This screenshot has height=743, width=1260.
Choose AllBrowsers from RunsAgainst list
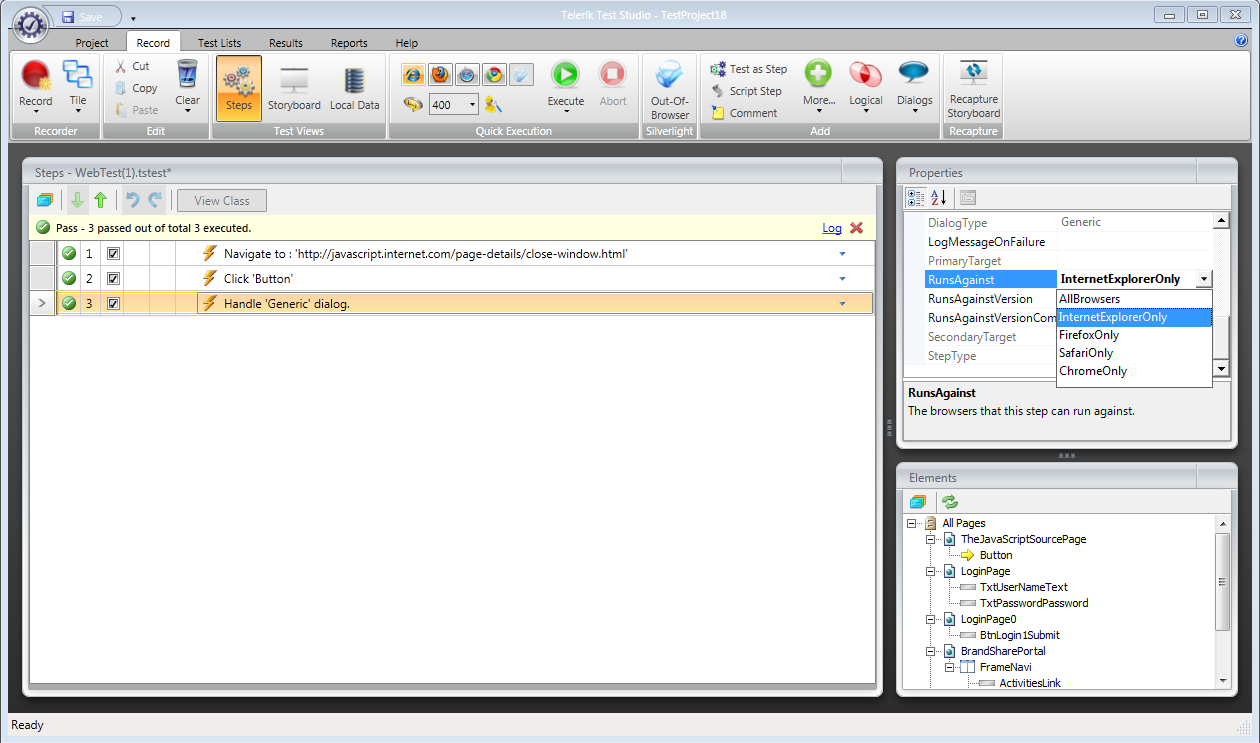coord(1134,299)
